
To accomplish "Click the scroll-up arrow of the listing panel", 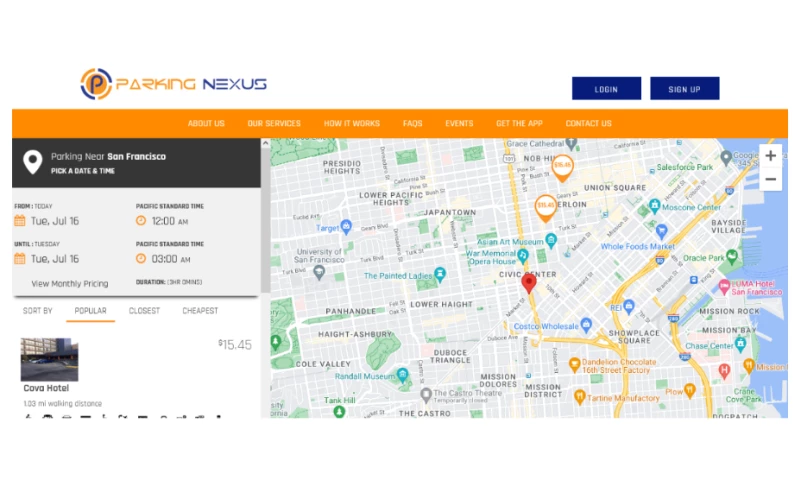I will 265,143.
